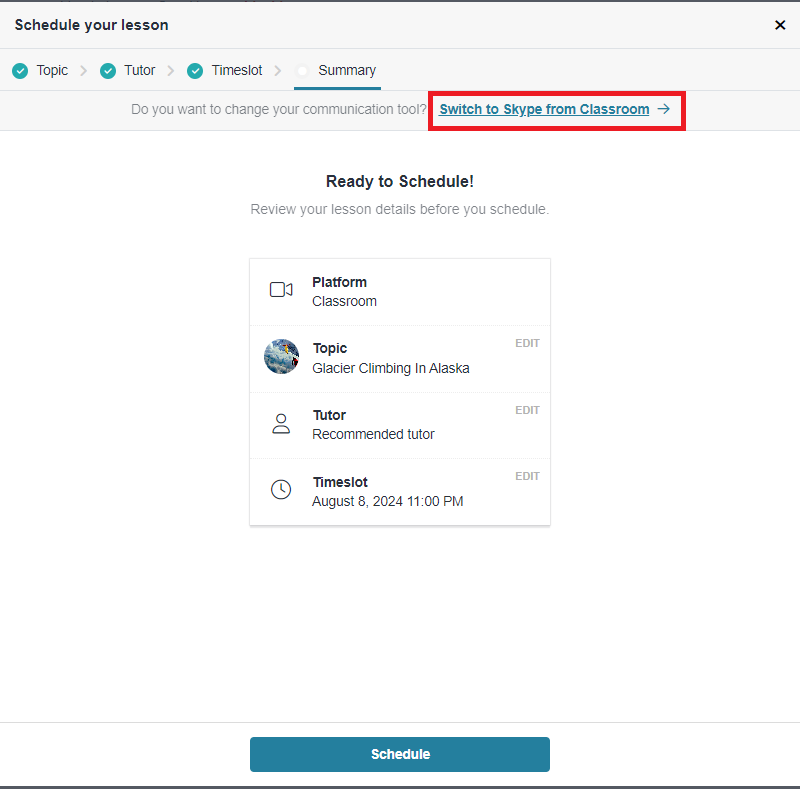The width and height of the screenshot is (800, 789).
Task: Click the green checkmark beside Topic
Action: click(20, 71)
